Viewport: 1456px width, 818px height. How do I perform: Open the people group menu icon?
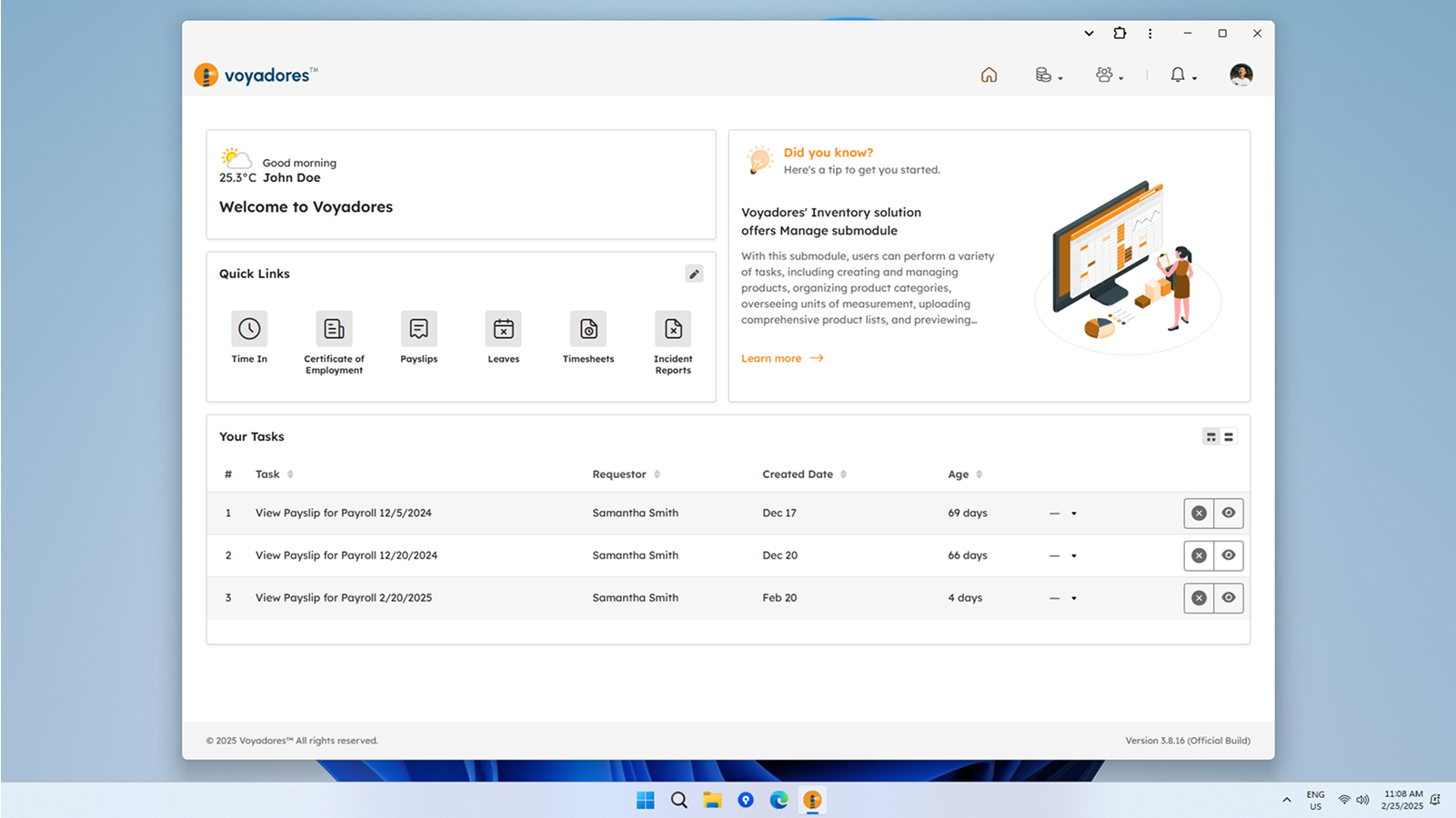[x=1109, y=75]
